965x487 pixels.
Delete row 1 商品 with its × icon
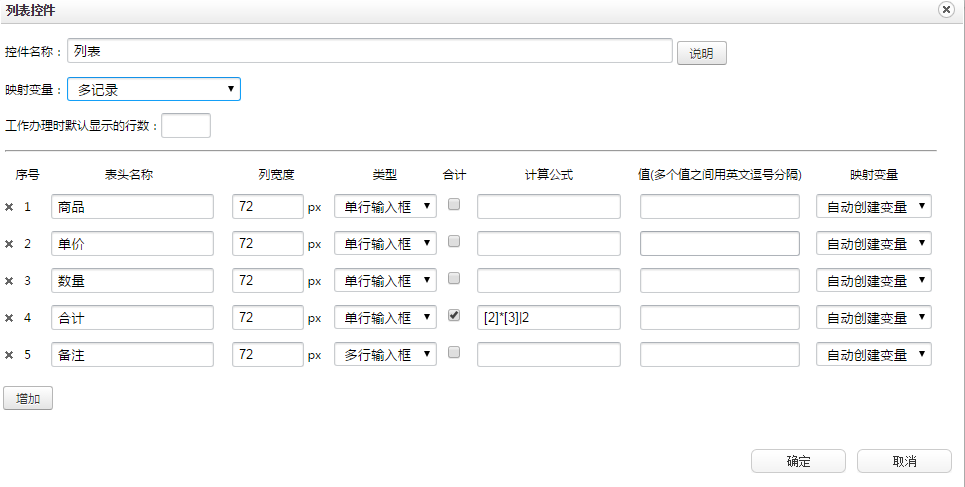[9, 207]
